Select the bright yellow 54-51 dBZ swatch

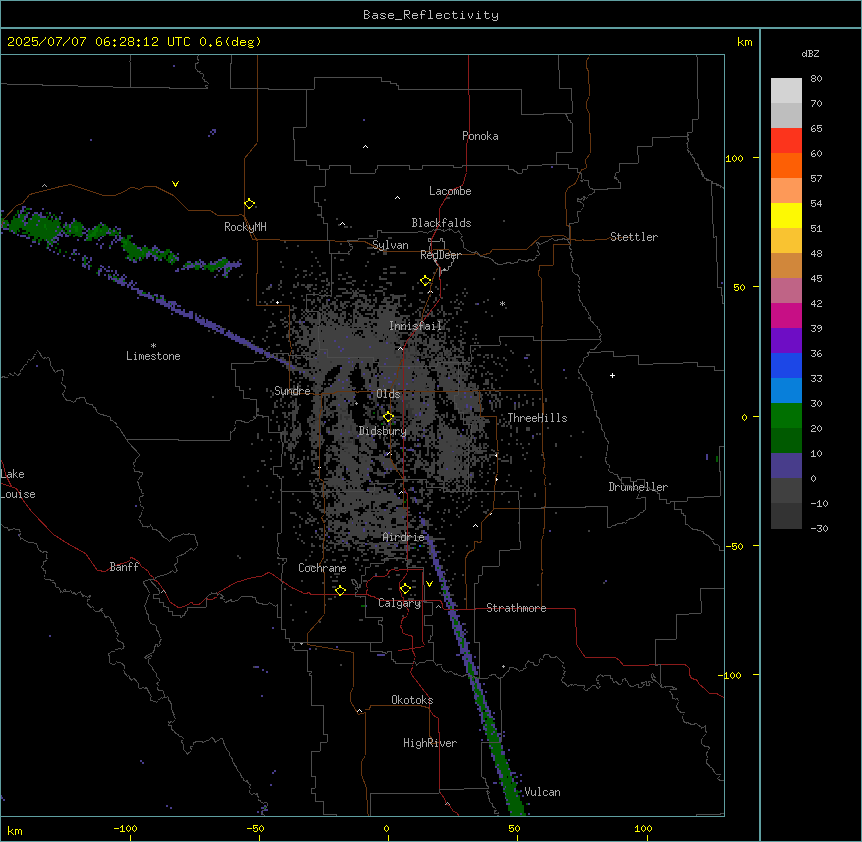pyautogui.click(x=786, y=215)
